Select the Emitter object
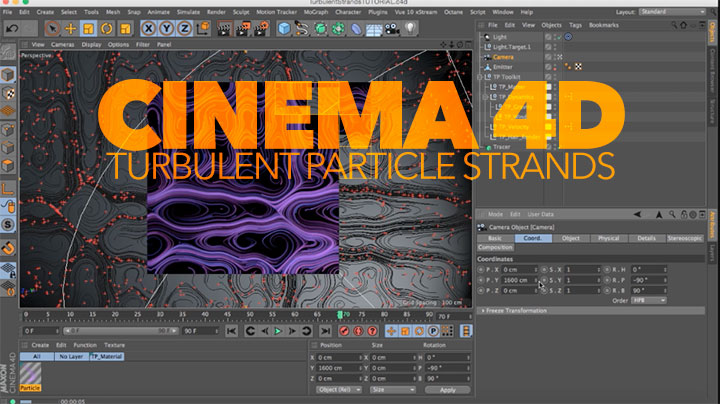 tap(503, 67)
